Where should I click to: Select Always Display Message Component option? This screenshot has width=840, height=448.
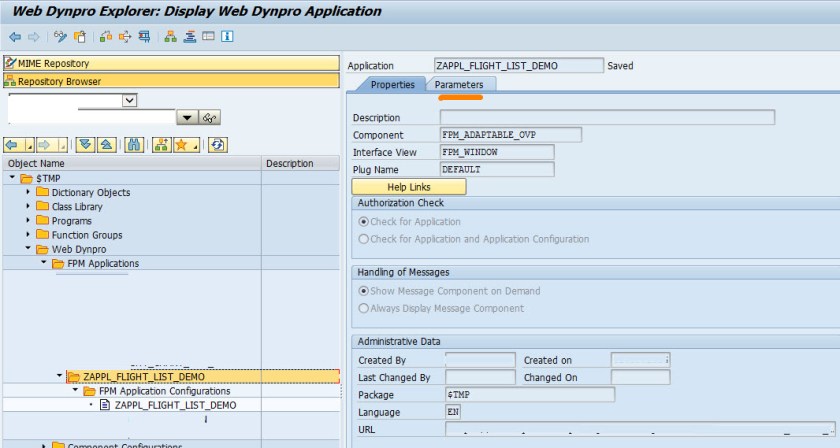(364, 308)
